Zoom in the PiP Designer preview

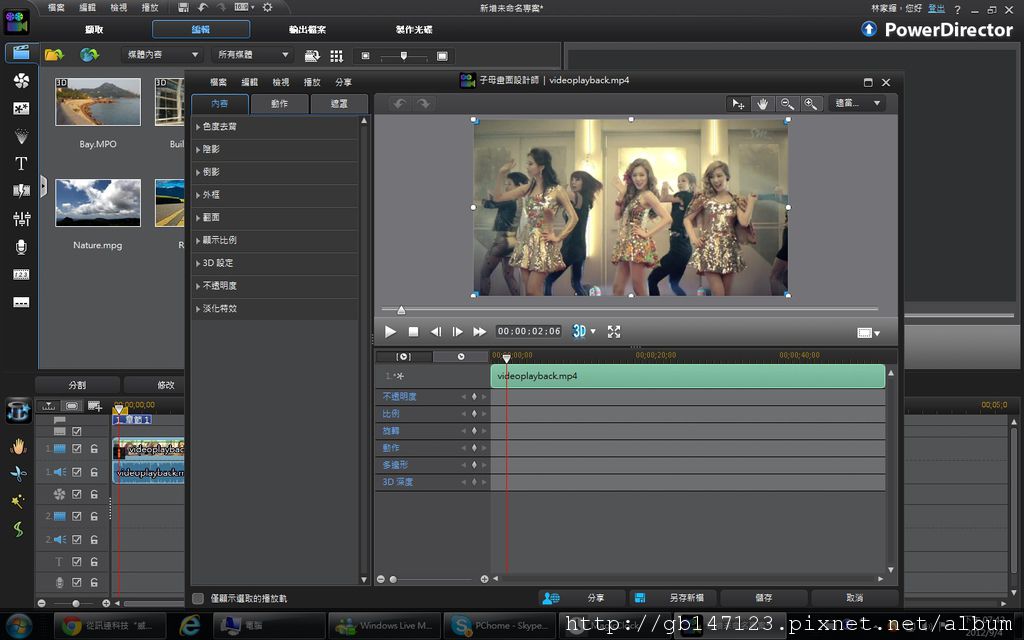[810, 103]
